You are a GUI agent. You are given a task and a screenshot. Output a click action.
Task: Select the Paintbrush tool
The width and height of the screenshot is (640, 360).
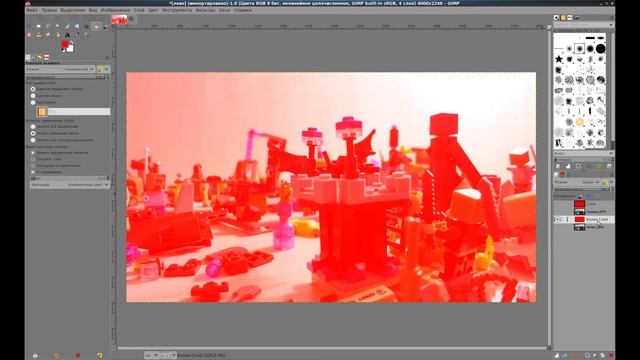point(105,26)
